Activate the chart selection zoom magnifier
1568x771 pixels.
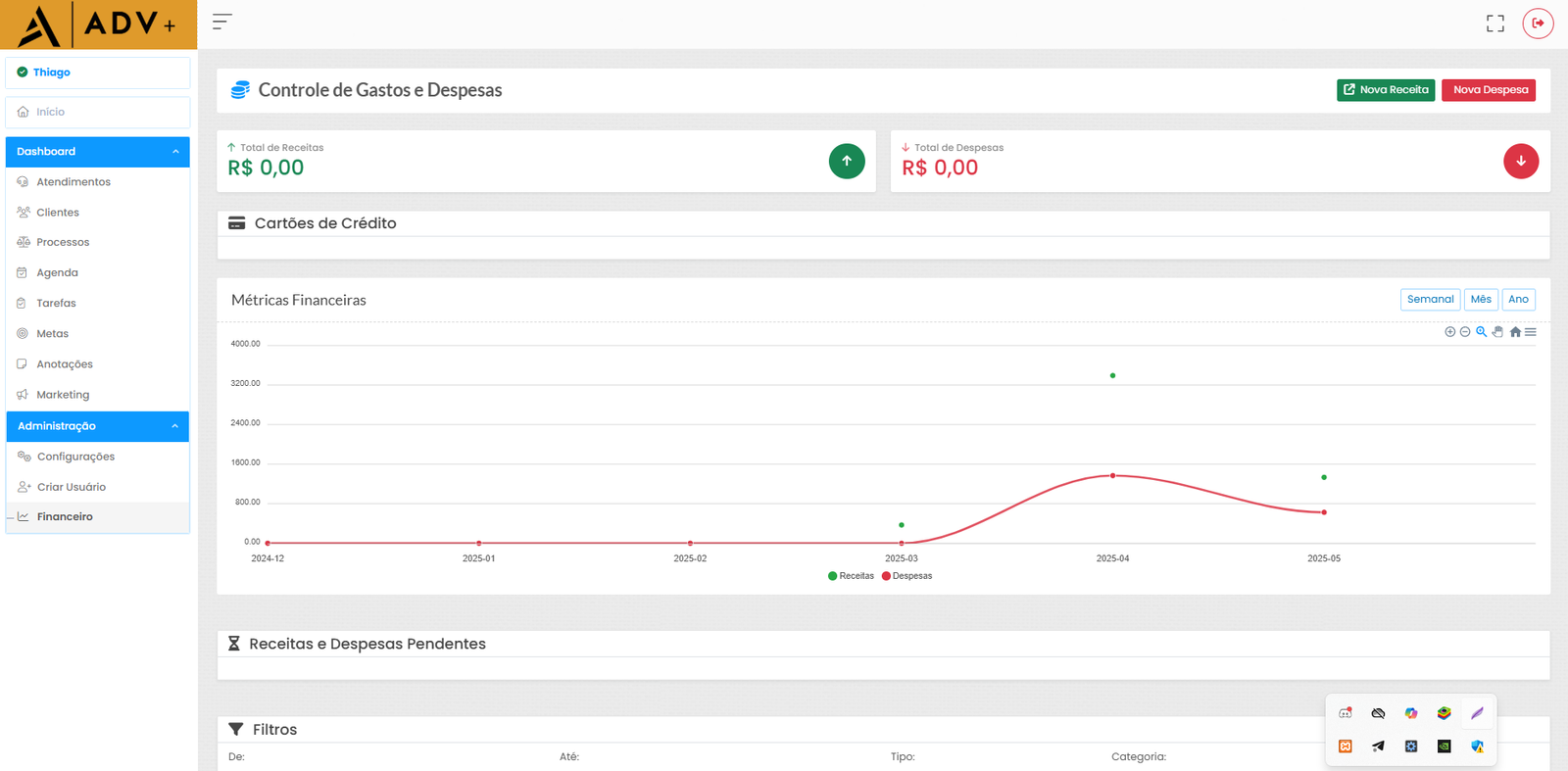click(x=1481, y=332)
